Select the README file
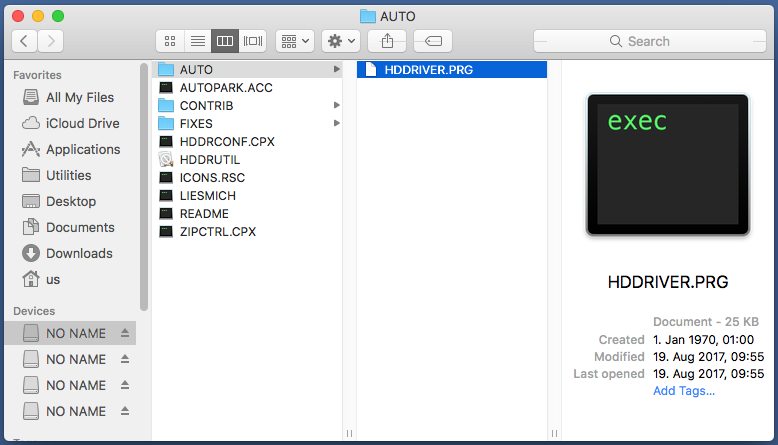The width and height of the screenshot is (778, 445). coord(248,214)
